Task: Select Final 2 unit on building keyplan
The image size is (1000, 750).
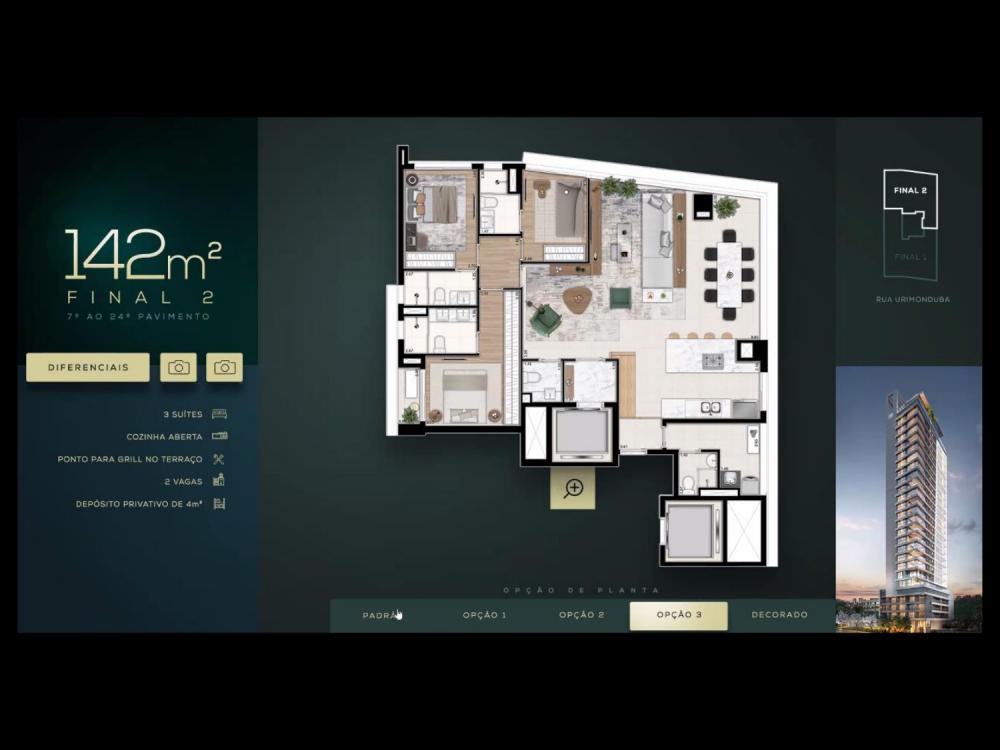Action: click(910, 192)
